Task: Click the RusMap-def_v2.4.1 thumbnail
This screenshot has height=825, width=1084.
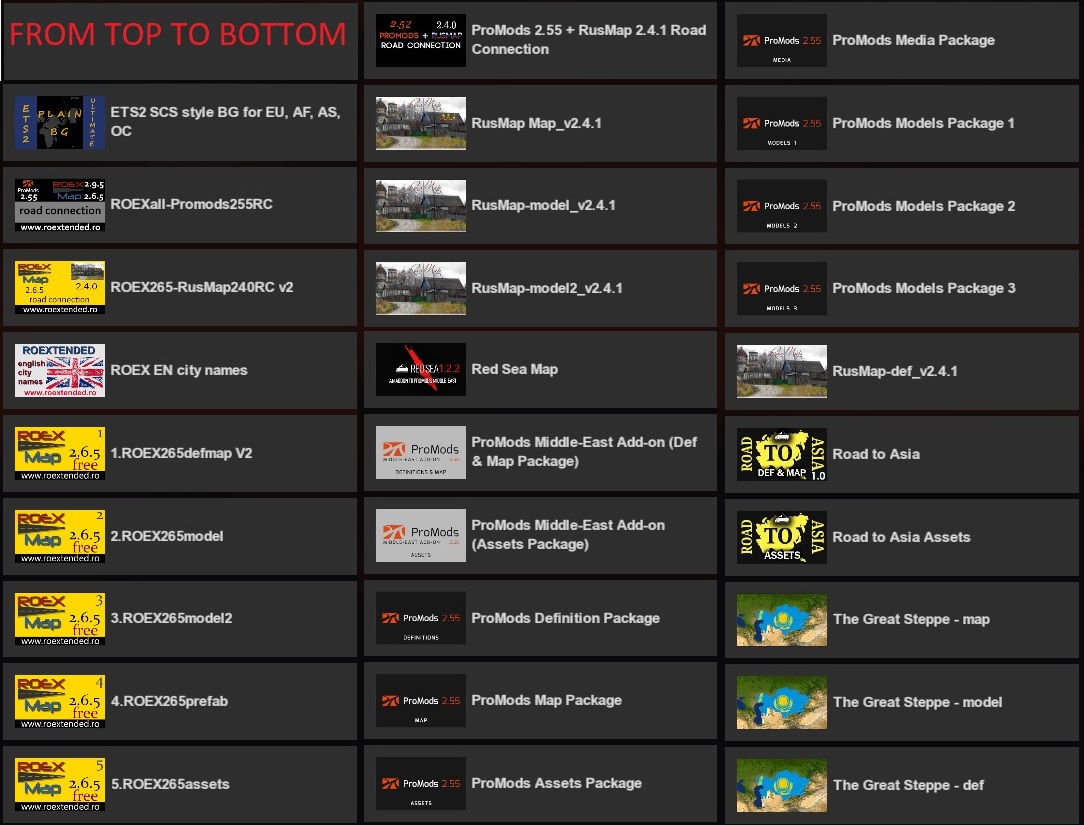Action: coord(782,371)
